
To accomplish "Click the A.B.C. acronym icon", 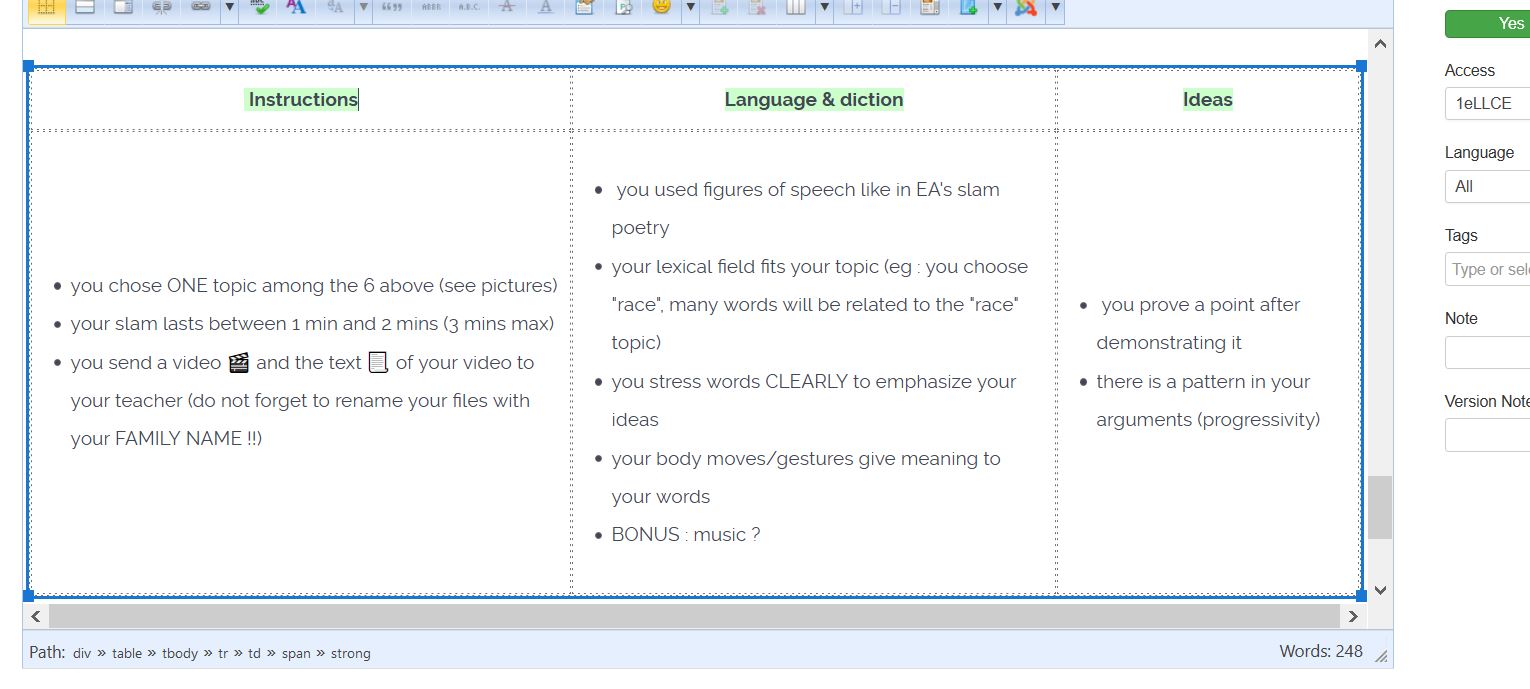I will (468, 8).
